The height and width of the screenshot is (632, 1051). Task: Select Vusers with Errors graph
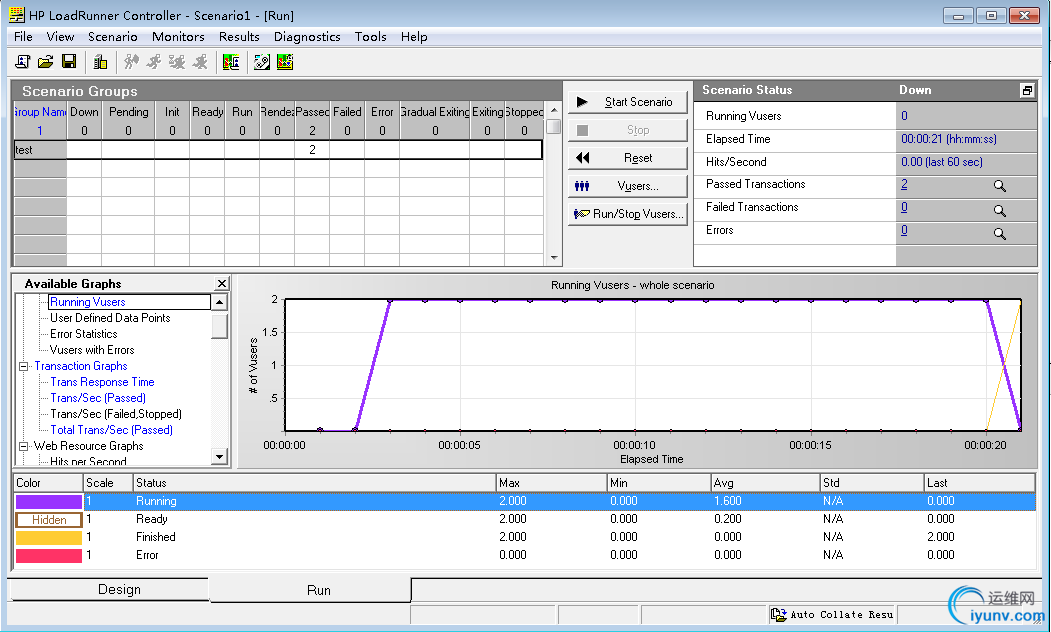(x=92, y=351)
